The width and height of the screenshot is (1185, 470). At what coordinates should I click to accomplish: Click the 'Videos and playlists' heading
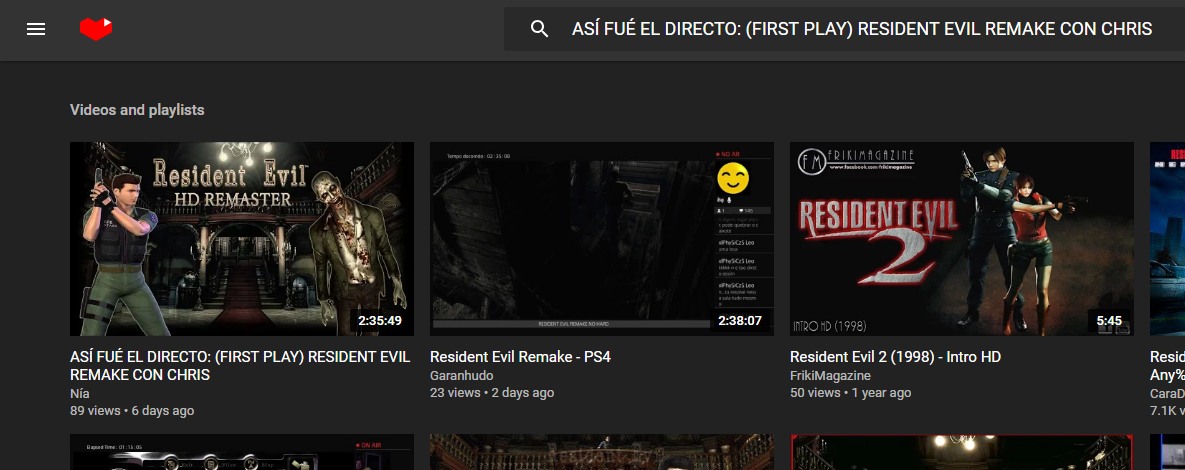point(137,110)
